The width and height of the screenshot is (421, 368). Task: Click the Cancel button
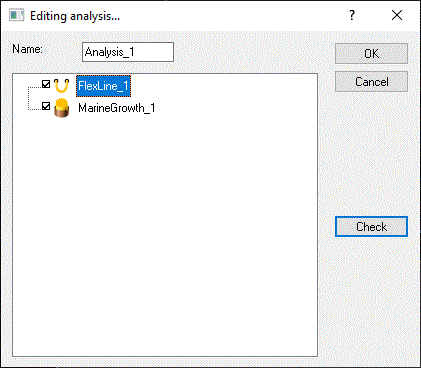[x=371, y=82]
